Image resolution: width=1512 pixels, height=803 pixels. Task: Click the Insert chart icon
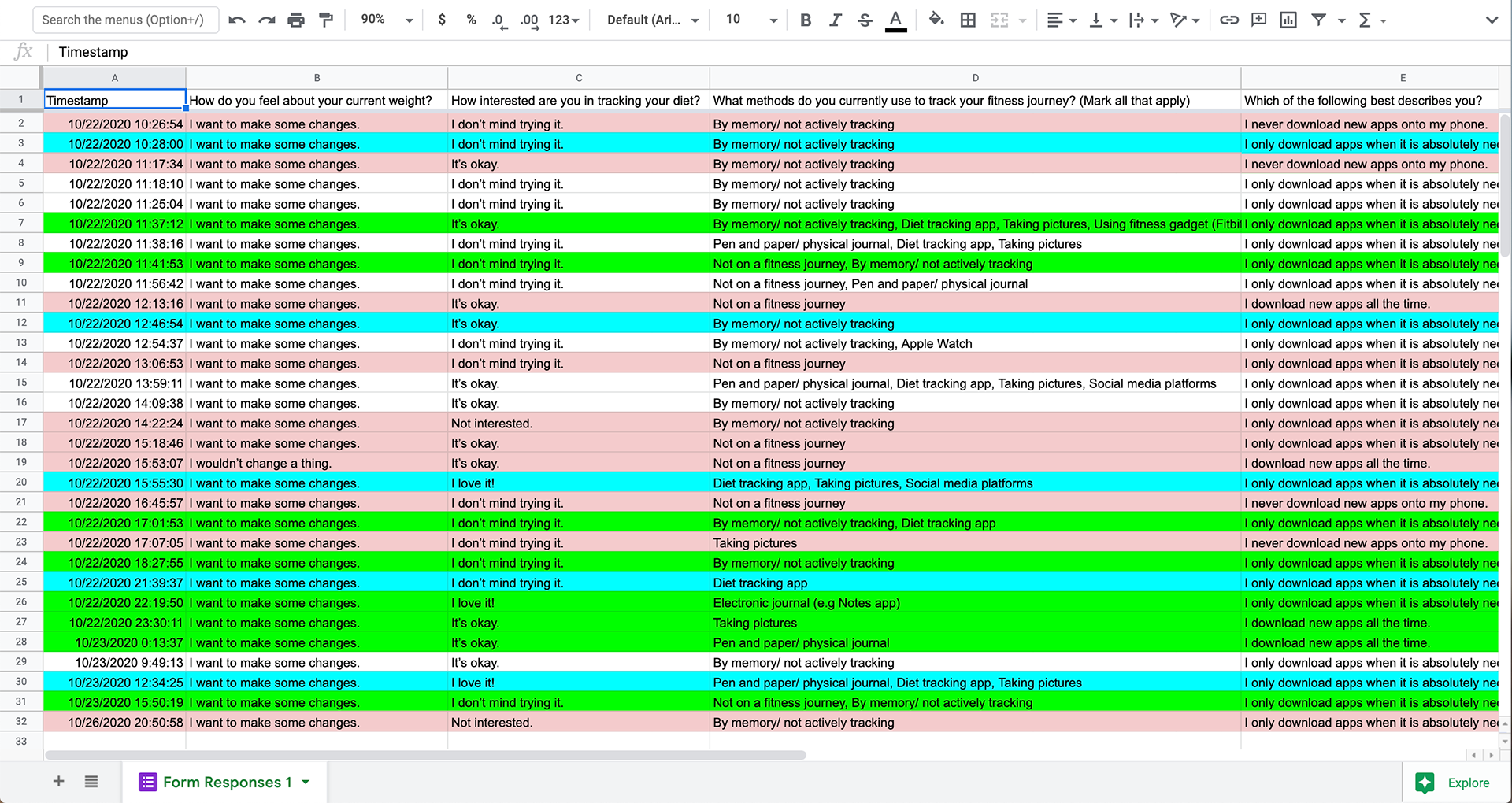pos(1288,20)
